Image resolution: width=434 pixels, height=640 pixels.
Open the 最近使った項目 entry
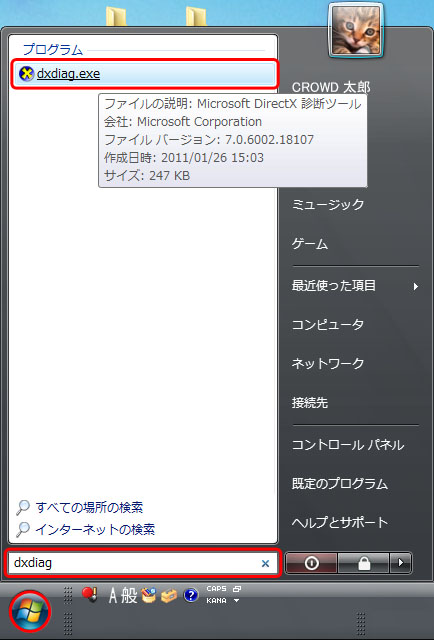pyautogui.click(x=334, y=285)
